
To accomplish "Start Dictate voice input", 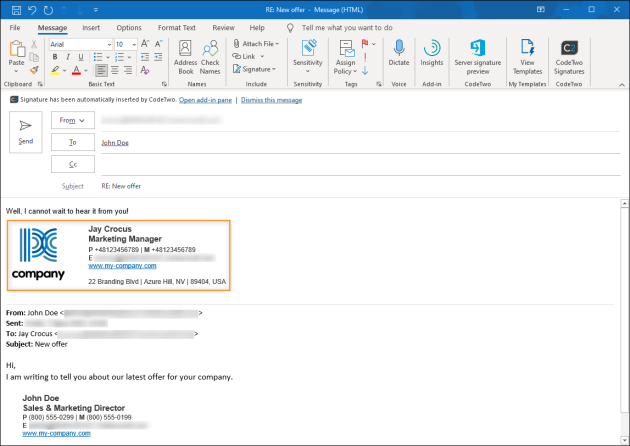I will tap(399, 53).
